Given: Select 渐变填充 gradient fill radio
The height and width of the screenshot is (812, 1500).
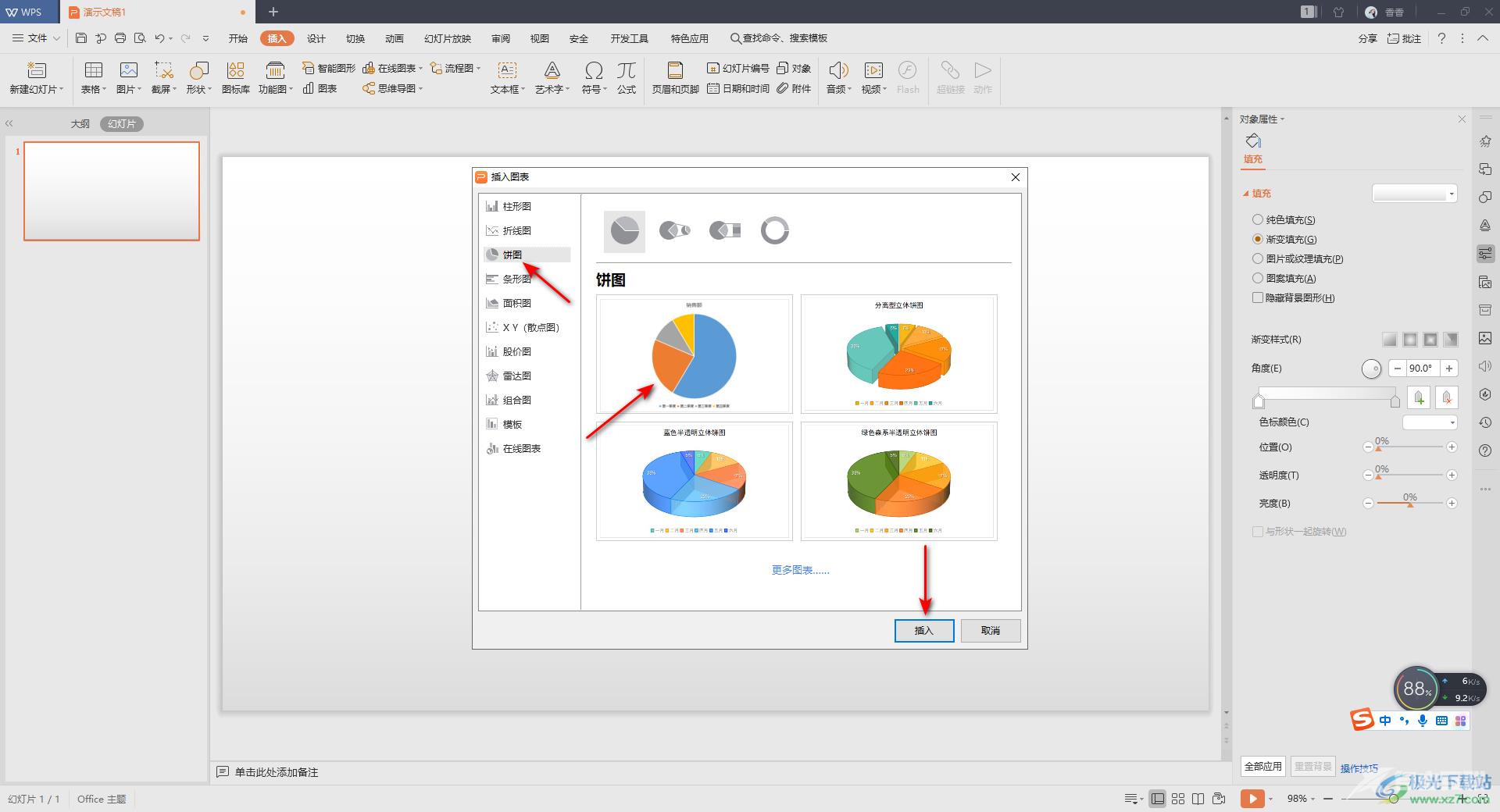Looking at the screenshot, I should (1258, 240).
